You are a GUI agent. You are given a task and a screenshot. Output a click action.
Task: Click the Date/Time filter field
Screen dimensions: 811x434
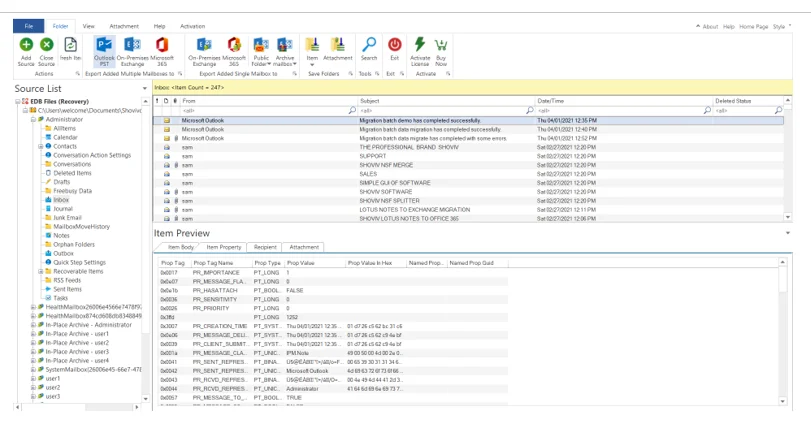pos(624,111)
